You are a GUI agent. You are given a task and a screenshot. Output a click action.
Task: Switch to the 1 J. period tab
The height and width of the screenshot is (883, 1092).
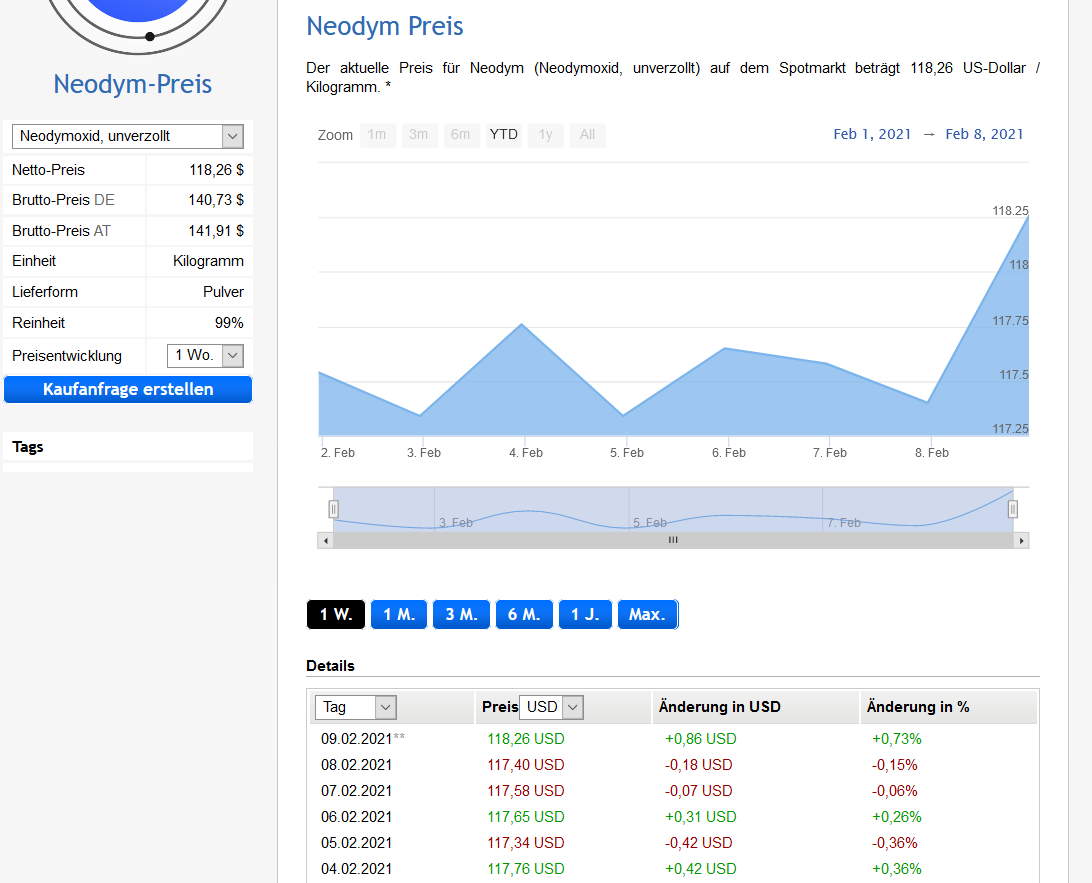[585, 614]
